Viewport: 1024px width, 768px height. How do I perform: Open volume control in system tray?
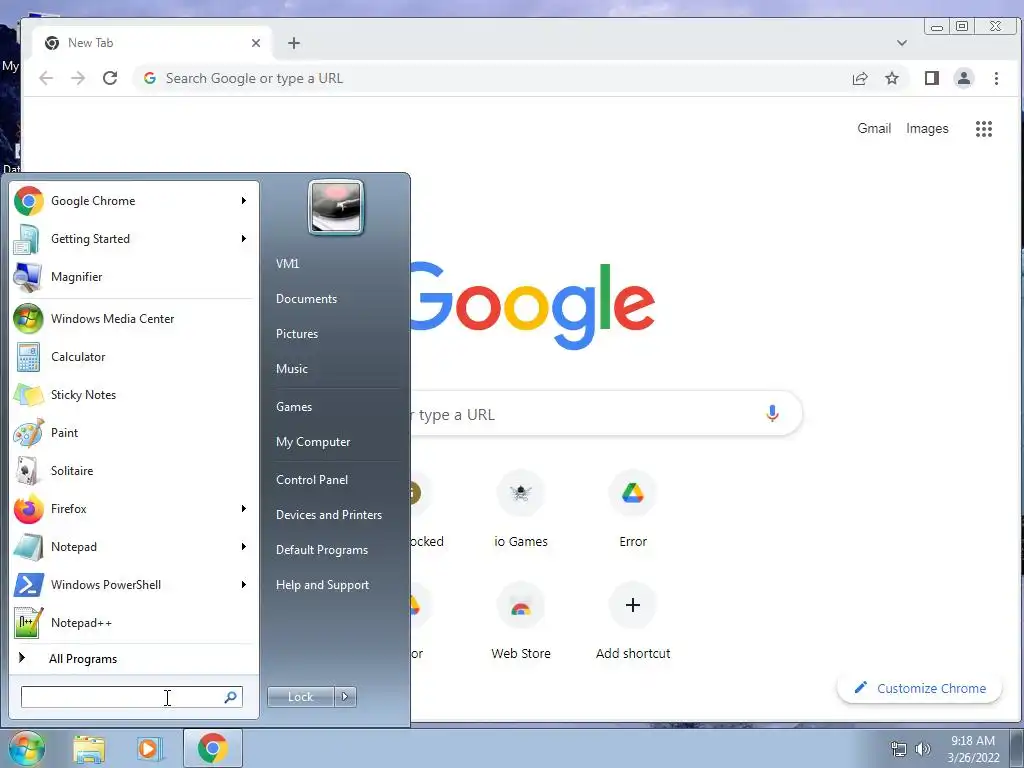point(923,749)
